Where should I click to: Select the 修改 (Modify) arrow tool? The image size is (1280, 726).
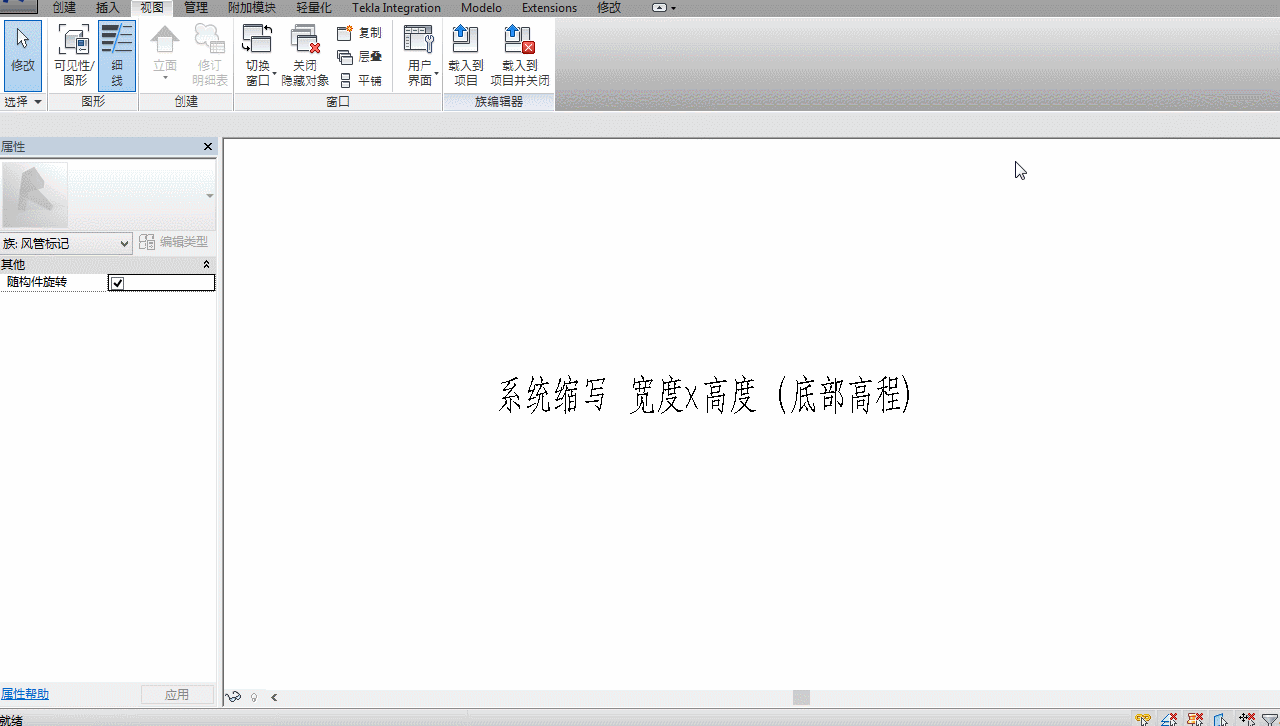point(22,55)
